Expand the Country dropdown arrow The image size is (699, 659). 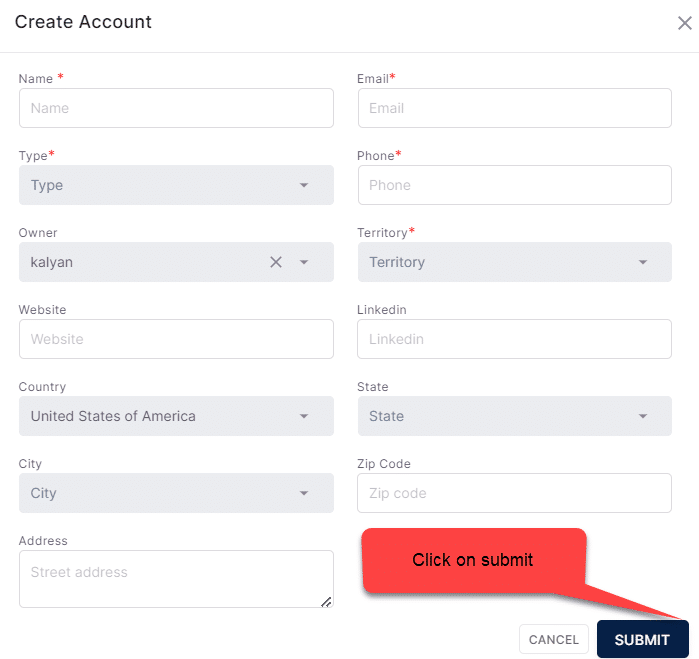tap(304, 416)
